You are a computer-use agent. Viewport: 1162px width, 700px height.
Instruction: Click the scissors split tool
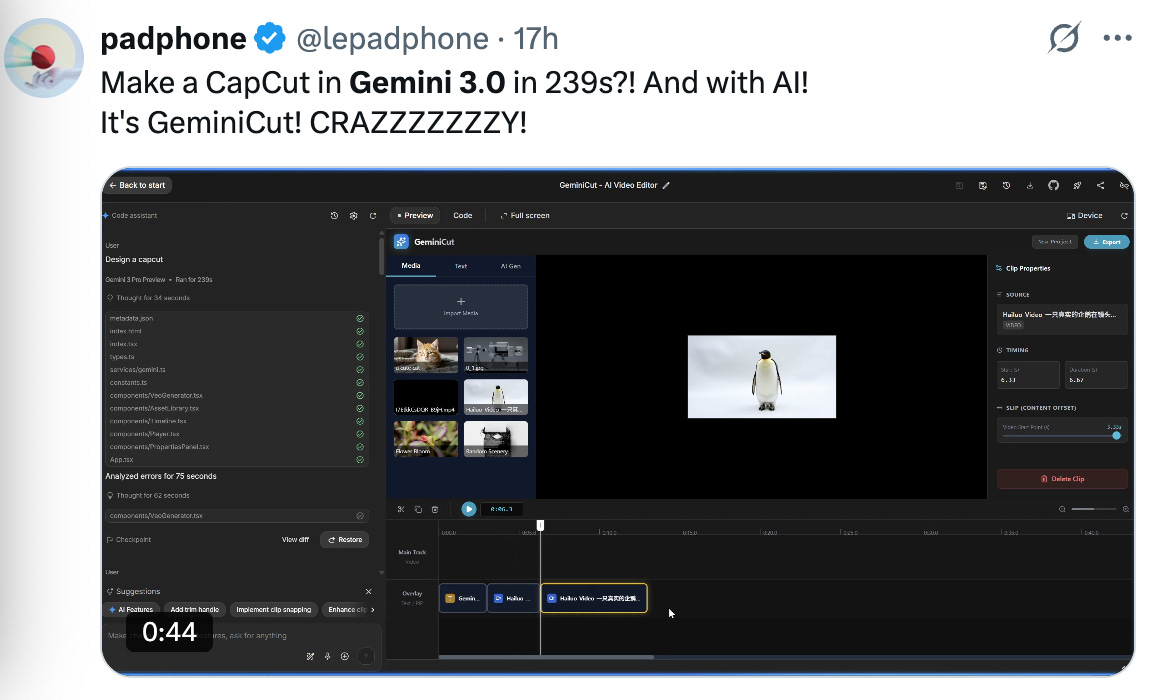point(401,509)
